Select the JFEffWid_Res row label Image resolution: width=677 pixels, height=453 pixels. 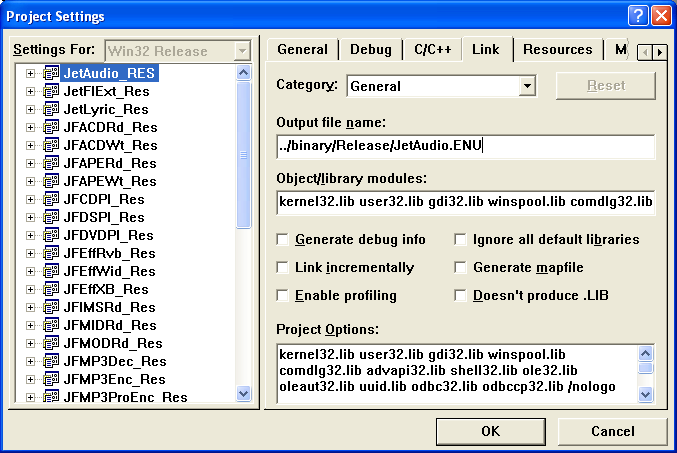click(109, 271)
